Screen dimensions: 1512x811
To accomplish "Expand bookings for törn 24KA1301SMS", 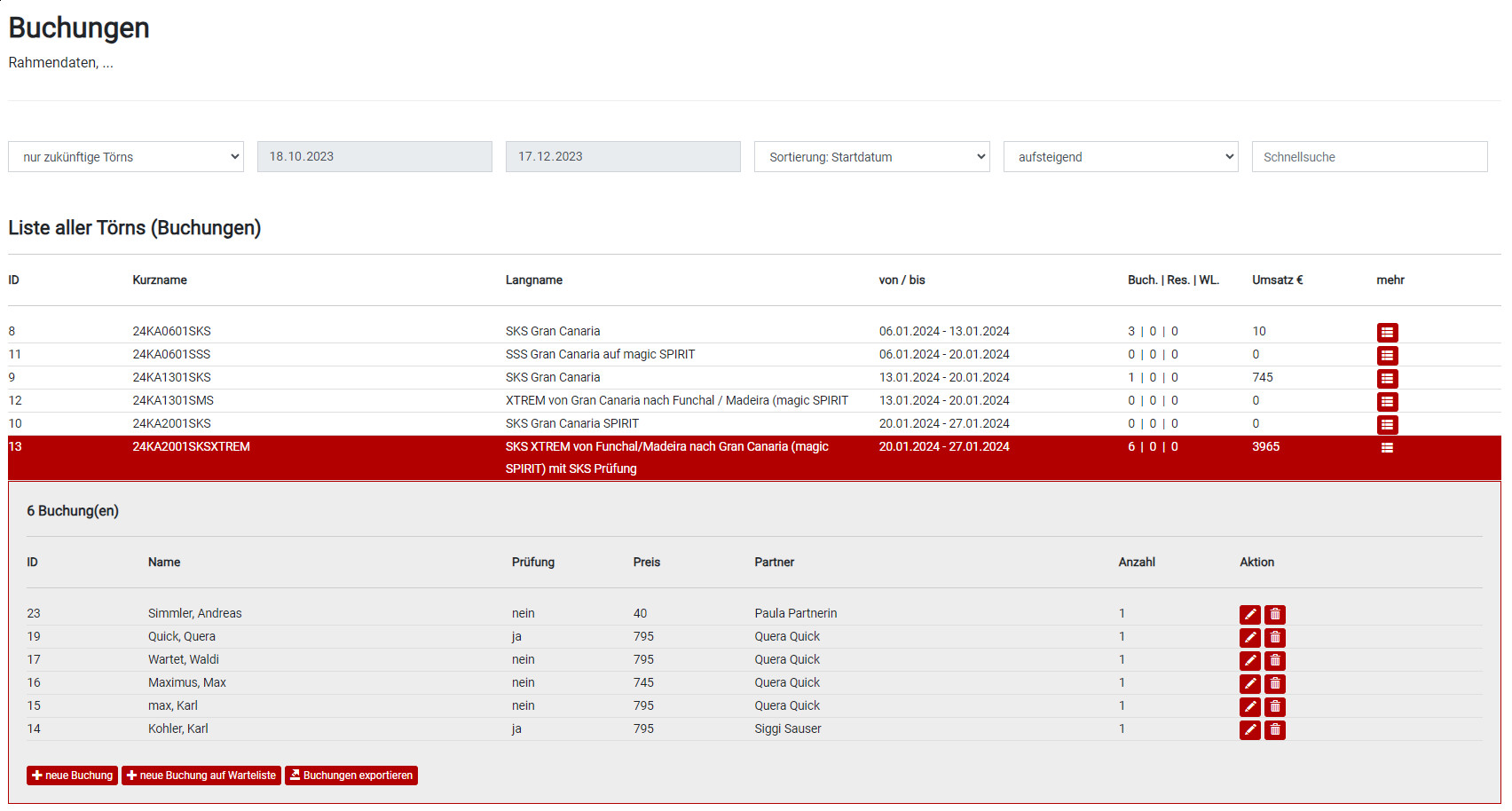I will (1387, 402).
